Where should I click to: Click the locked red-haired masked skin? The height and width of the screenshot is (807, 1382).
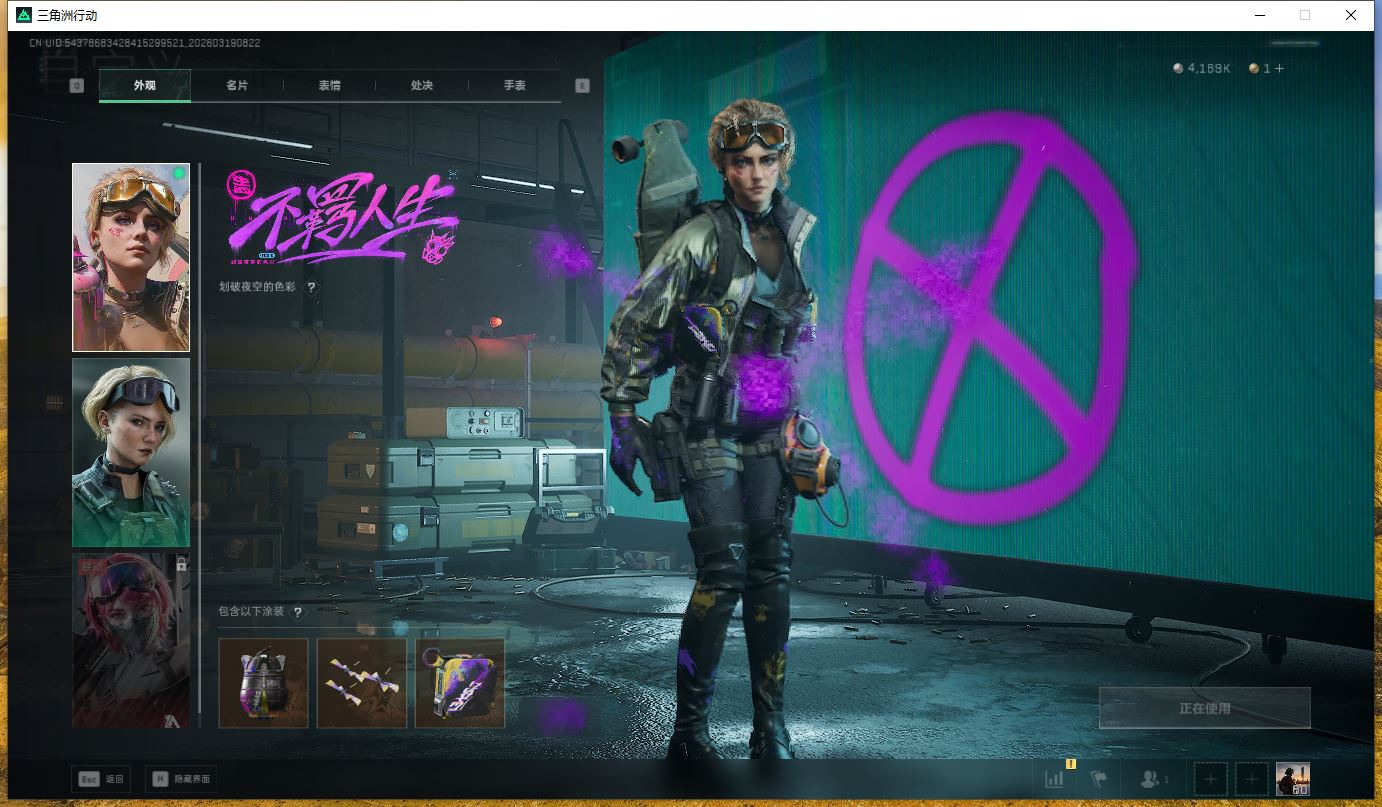131,640
